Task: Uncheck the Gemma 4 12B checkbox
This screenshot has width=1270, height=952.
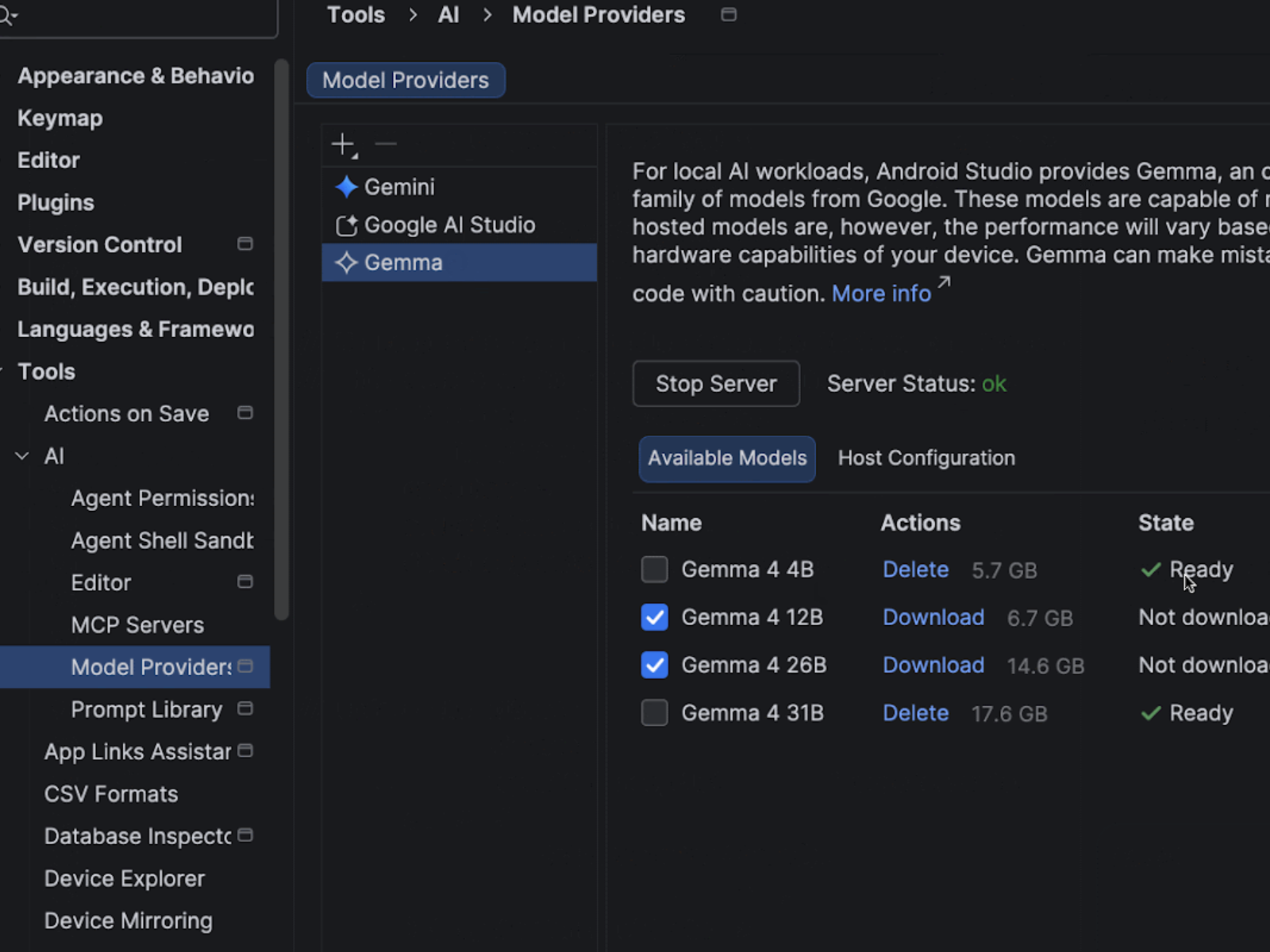Action: [655, 617]
